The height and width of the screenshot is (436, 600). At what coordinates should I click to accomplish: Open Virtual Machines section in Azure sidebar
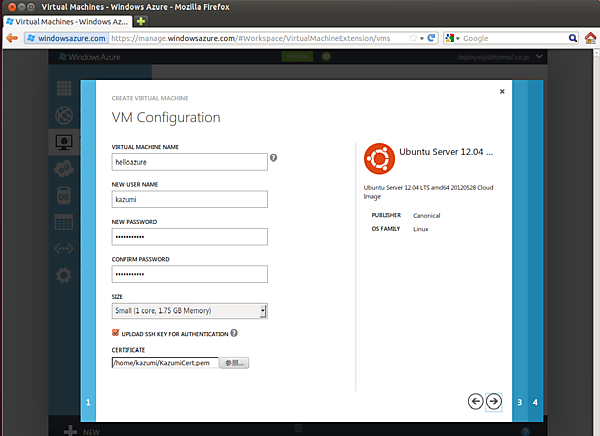coord(64,142)
